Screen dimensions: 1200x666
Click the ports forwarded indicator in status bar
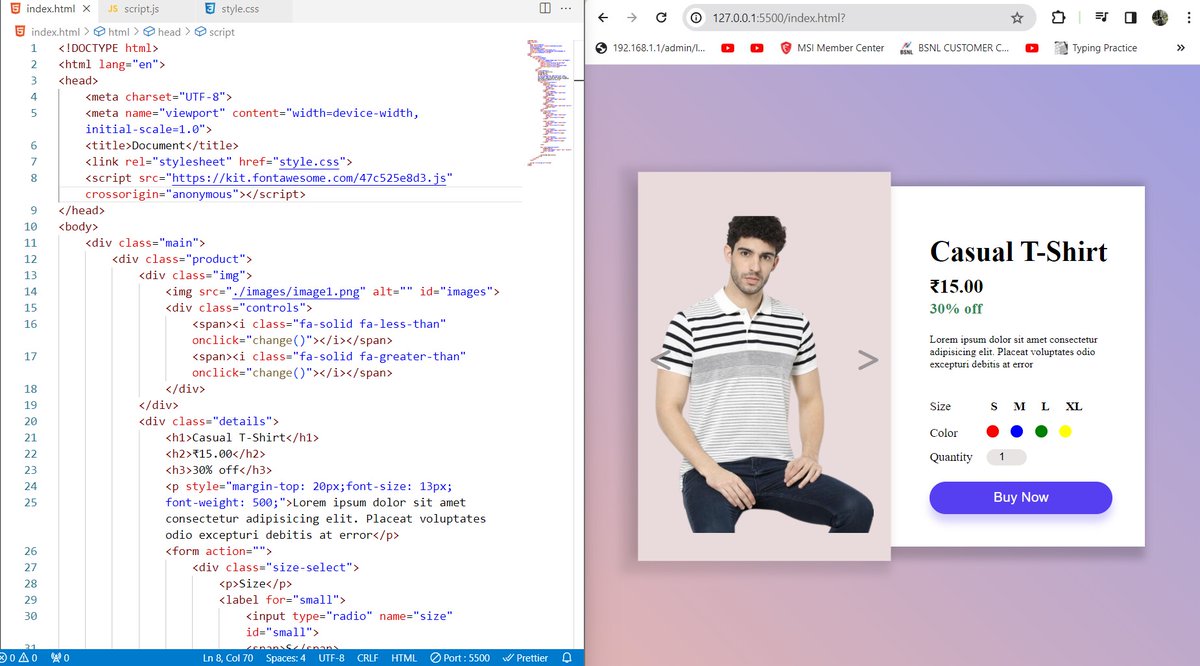[60, 658]
